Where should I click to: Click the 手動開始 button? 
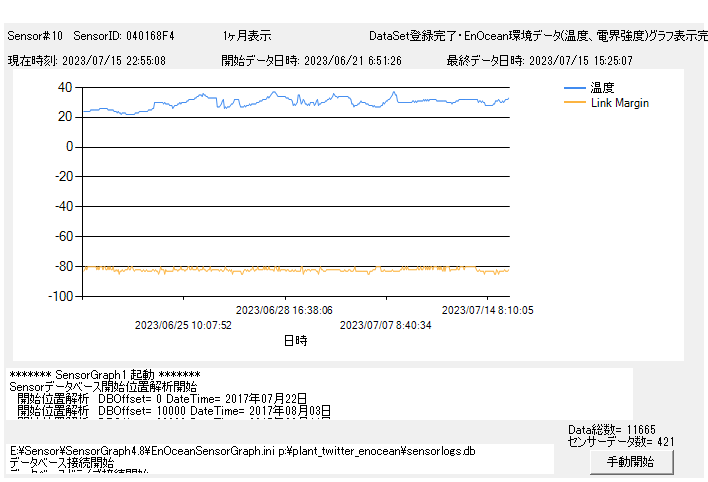point(631,462)
